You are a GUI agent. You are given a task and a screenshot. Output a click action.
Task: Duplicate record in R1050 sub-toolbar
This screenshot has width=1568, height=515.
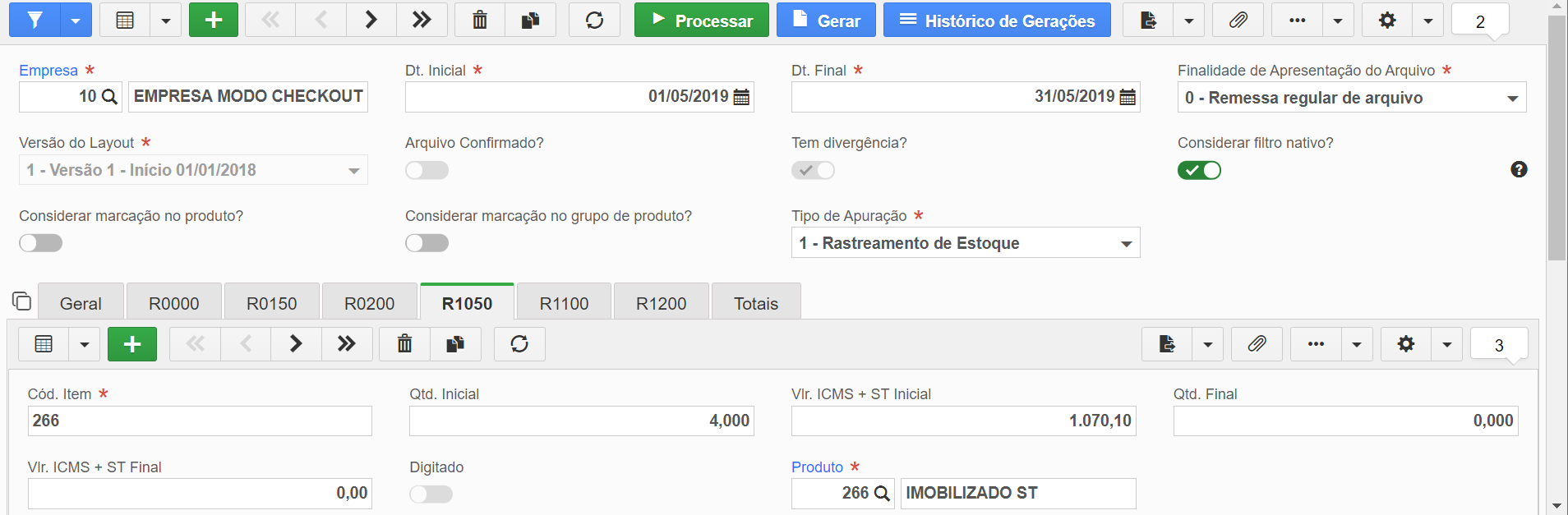(455, 344)
